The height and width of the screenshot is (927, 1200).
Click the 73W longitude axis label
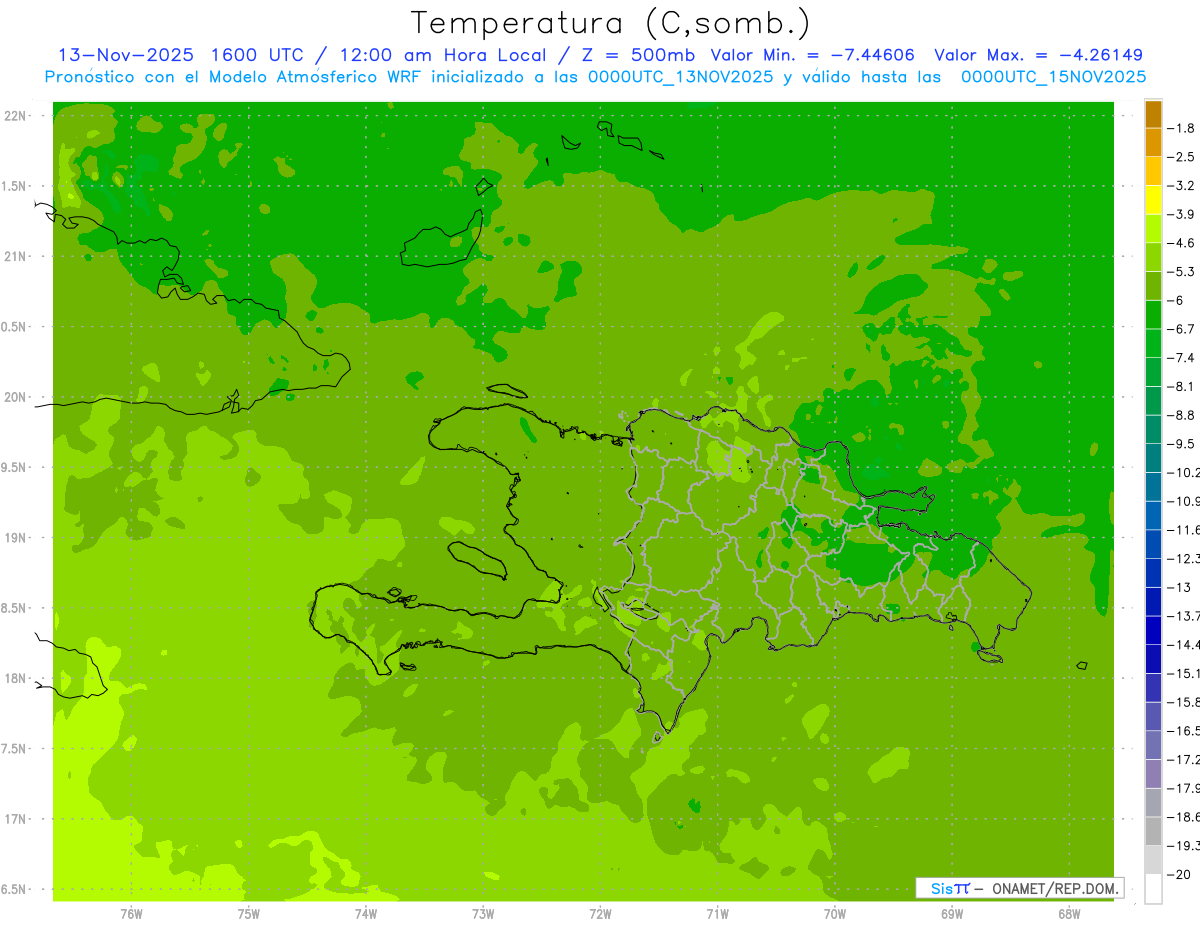pyautogui.click(x=483, y=914)
